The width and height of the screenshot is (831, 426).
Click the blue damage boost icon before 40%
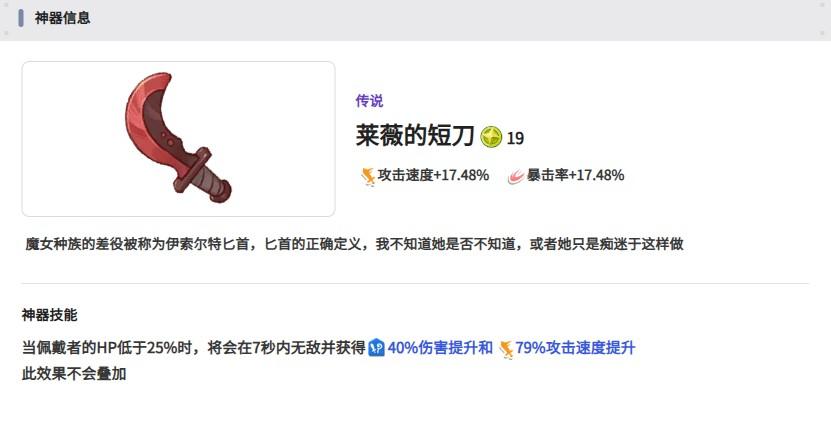376,348
